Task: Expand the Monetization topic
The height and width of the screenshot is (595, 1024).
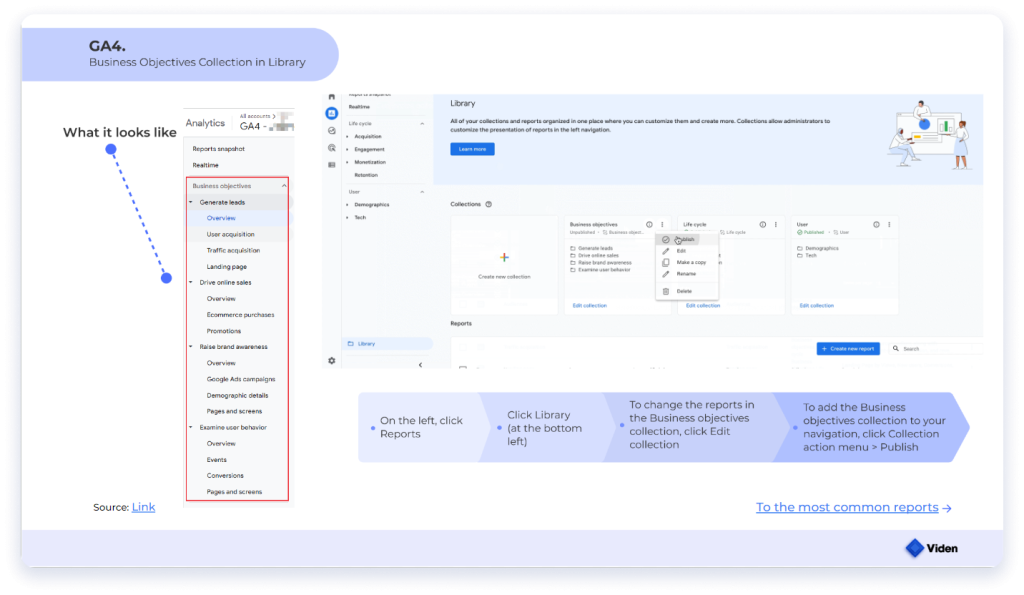Action: (347, 162)
